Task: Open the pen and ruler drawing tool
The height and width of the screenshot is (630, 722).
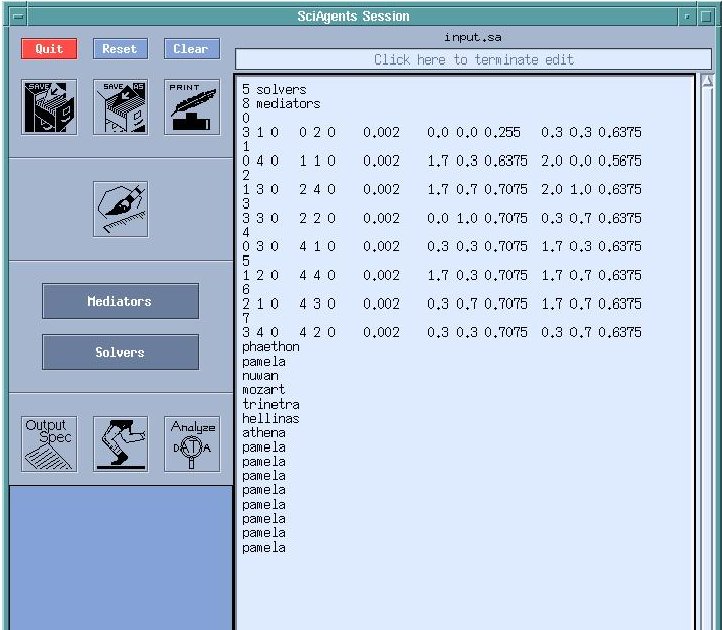Action: pos(121,209)
